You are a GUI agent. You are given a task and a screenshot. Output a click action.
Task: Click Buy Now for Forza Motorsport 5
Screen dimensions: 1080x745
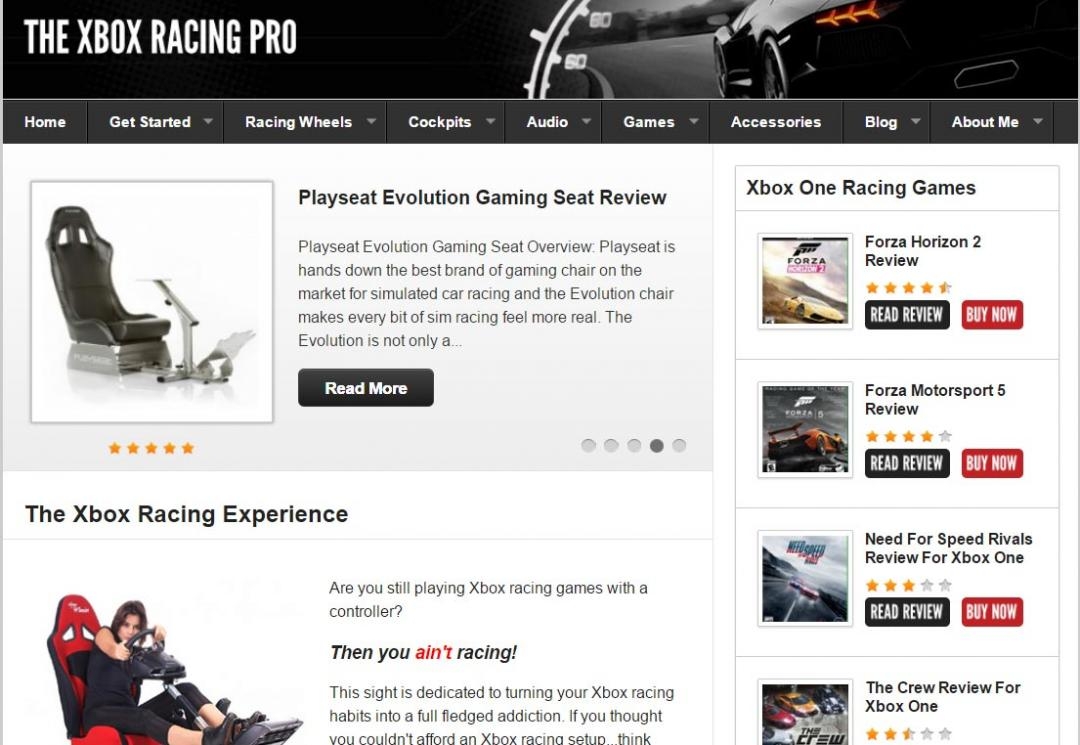click(992, 463)
